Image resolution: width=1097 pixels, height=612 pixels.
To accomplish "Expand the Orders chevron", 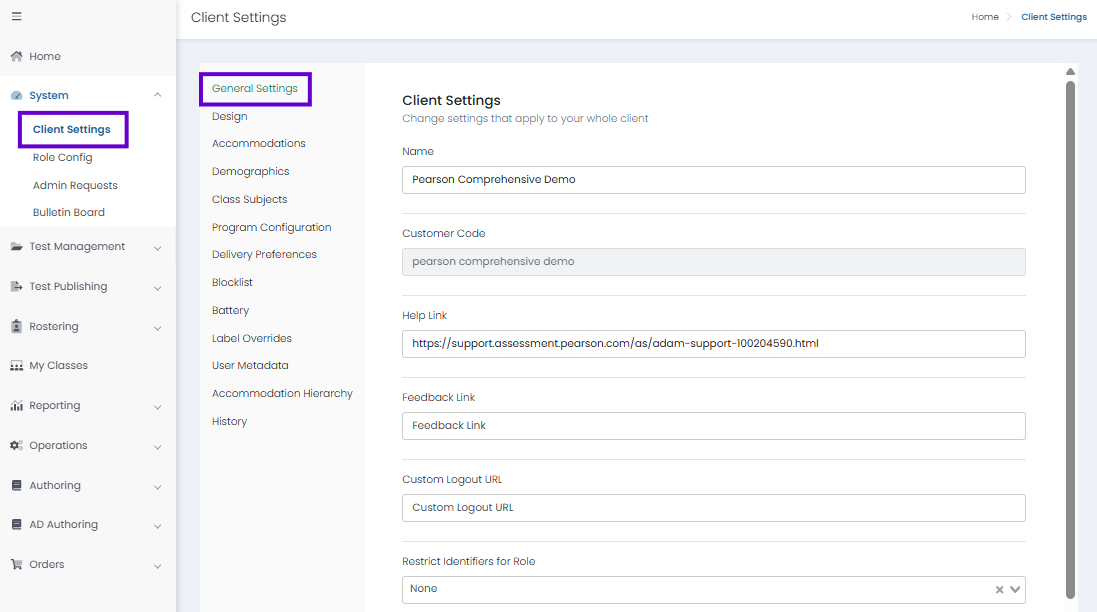I will click(157, 566).
